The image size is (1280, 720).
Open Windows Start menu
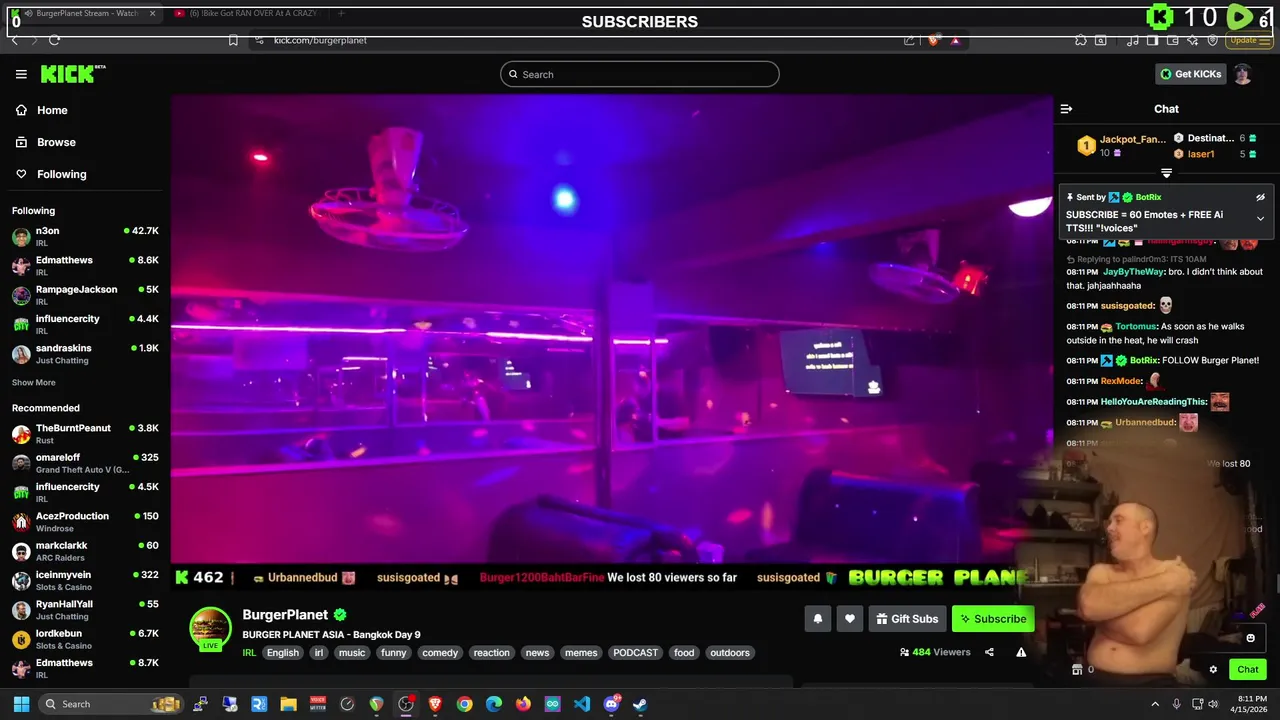21,704
